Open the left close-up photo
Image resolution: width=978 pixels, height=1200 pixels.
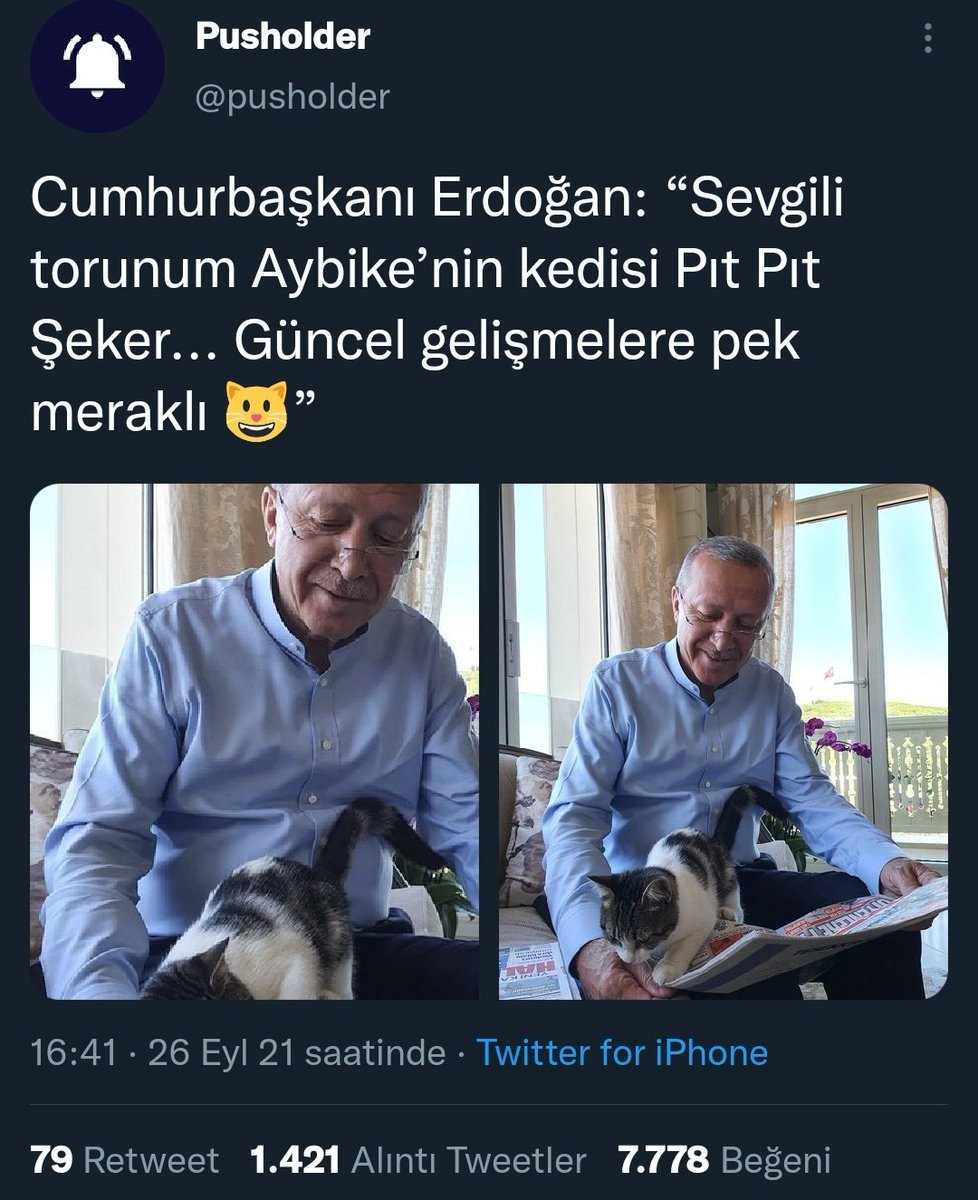click(x=255, y=742)
